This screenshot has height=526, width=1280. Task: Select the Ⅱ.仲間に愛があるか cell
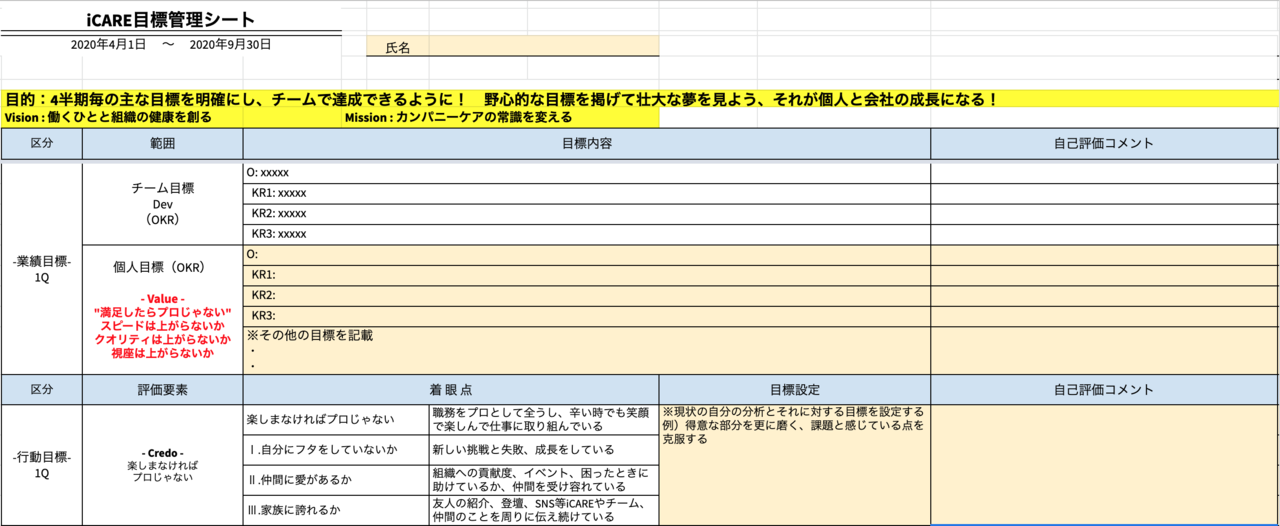pos(336,480)
